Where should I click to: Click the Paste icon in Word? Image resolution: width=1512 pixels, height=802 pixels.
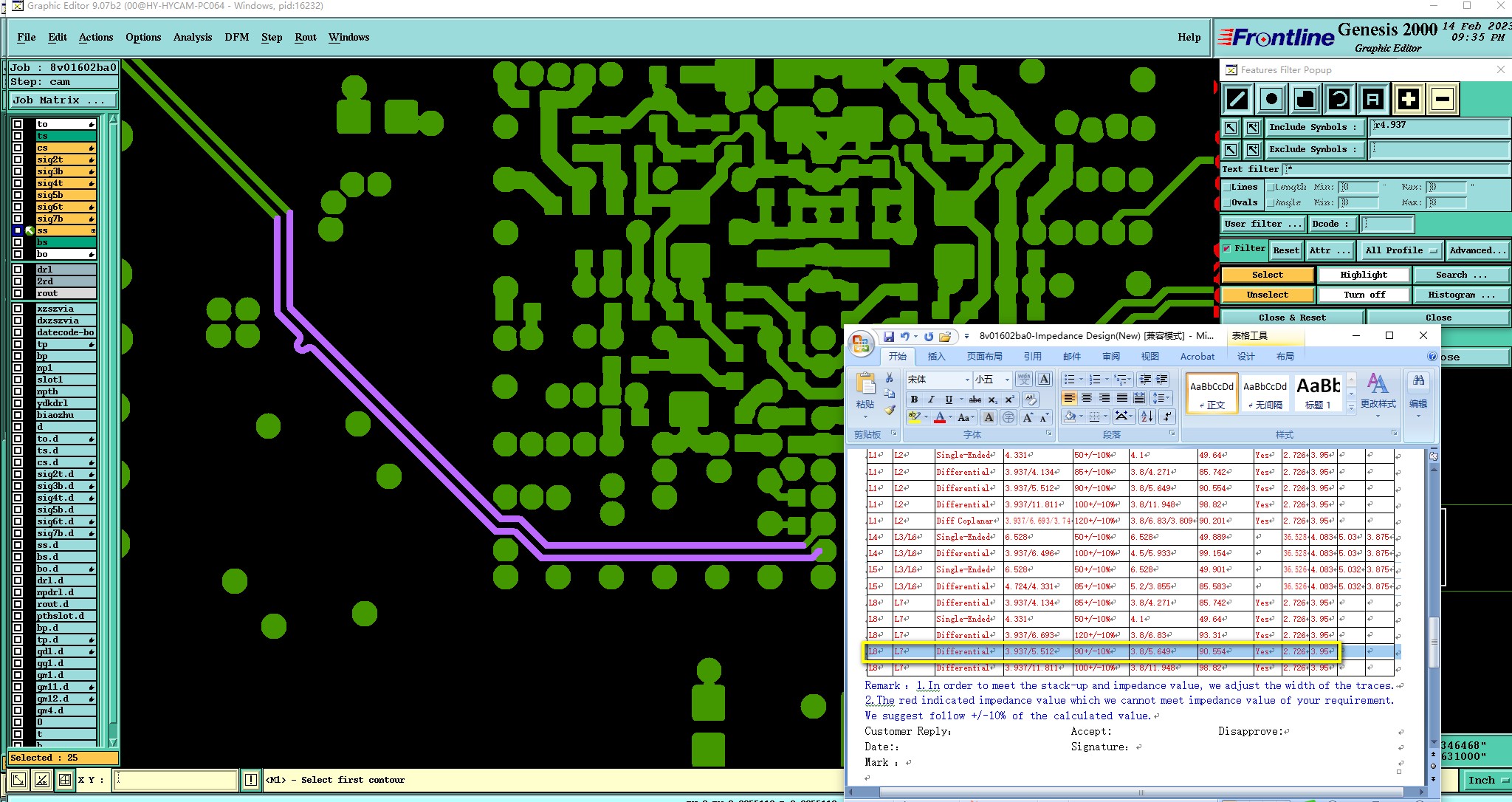point(865,384)
